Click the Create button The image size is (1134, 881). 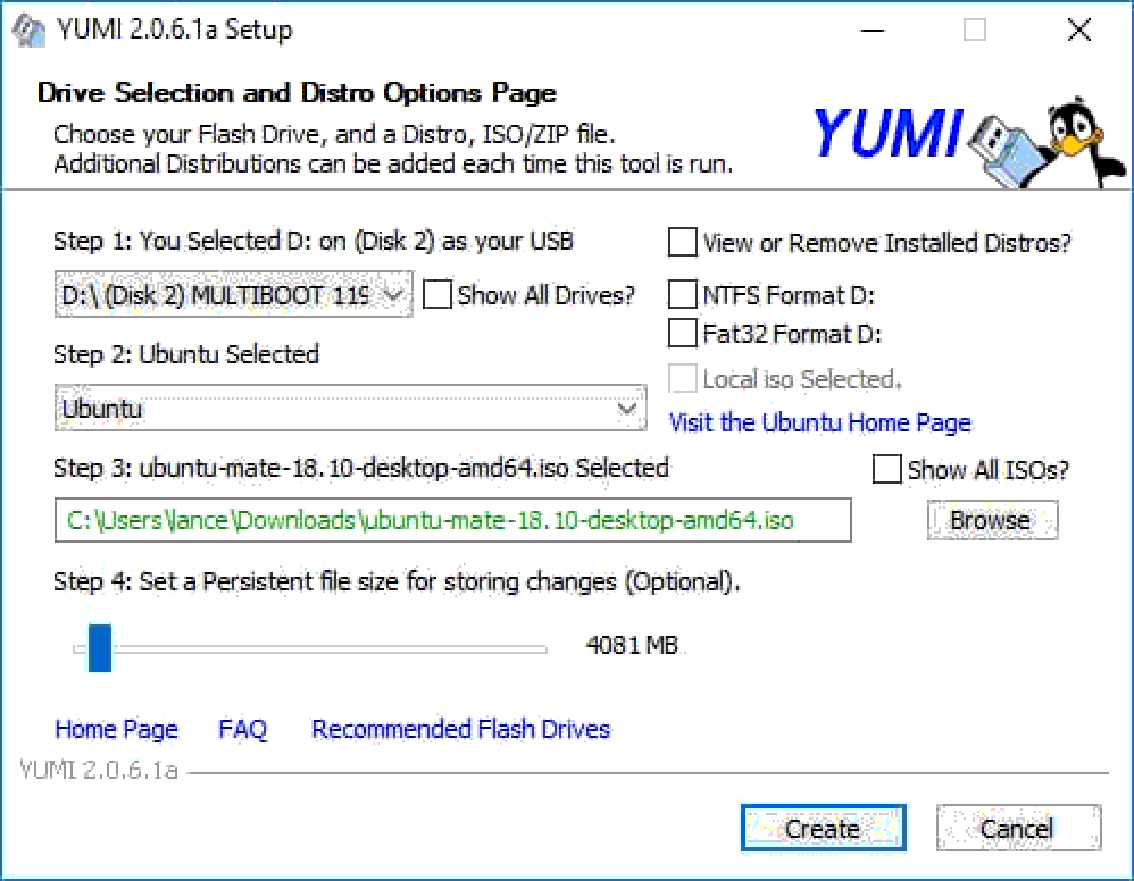tap(823, 828)
